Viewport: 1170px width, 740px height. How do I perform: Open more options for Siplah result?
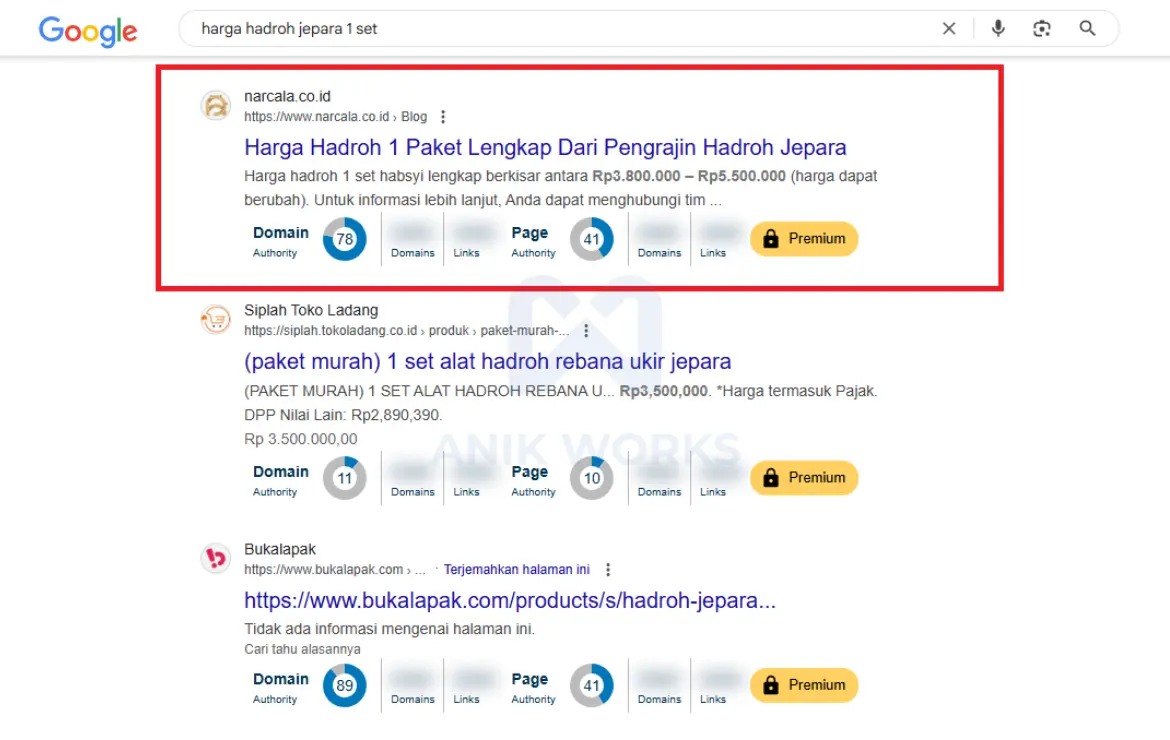tap(586, 331)
